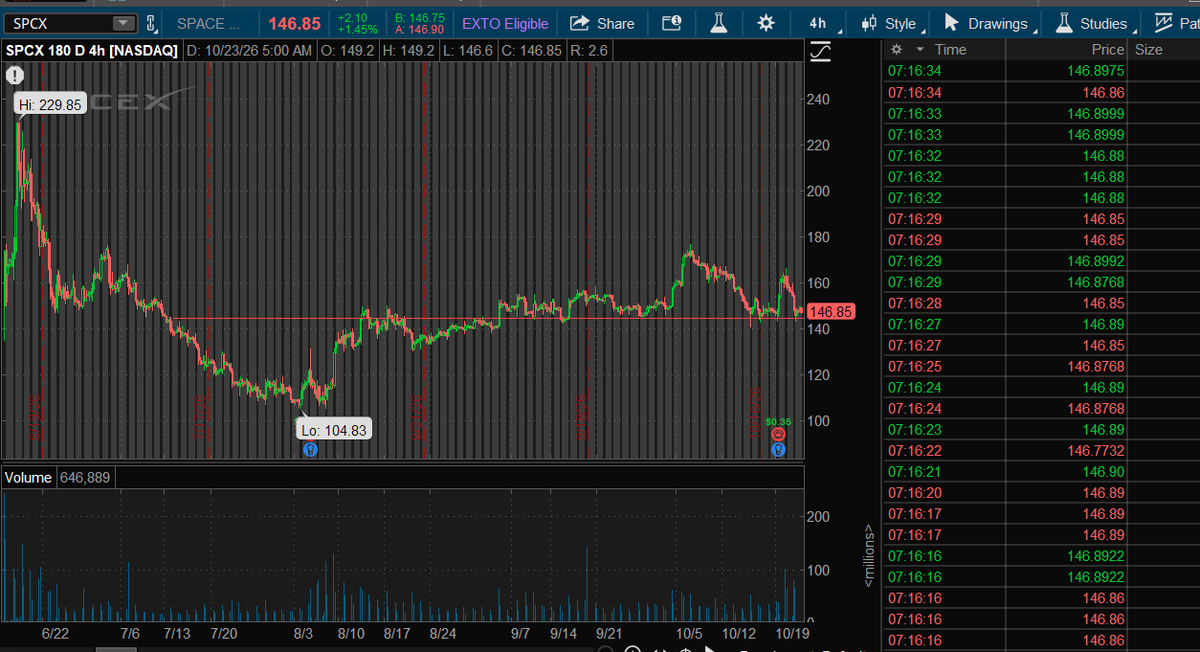The width and height of the screenshot is (1200, 652).
Task: Click the chart scale curve icon above the price axis
Action: [821, 50]
